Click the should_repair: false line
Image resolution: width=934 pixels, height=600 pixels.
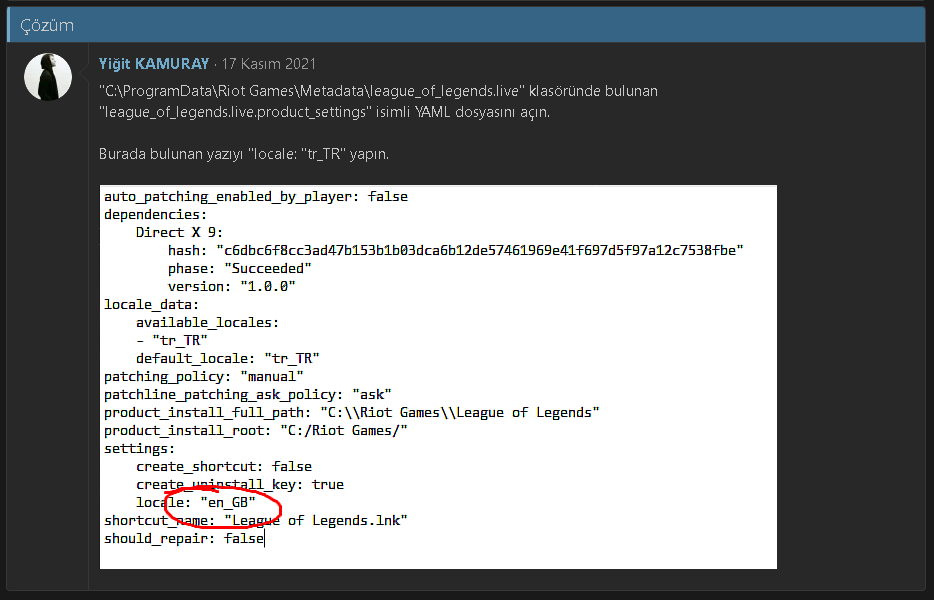[184, 539]
